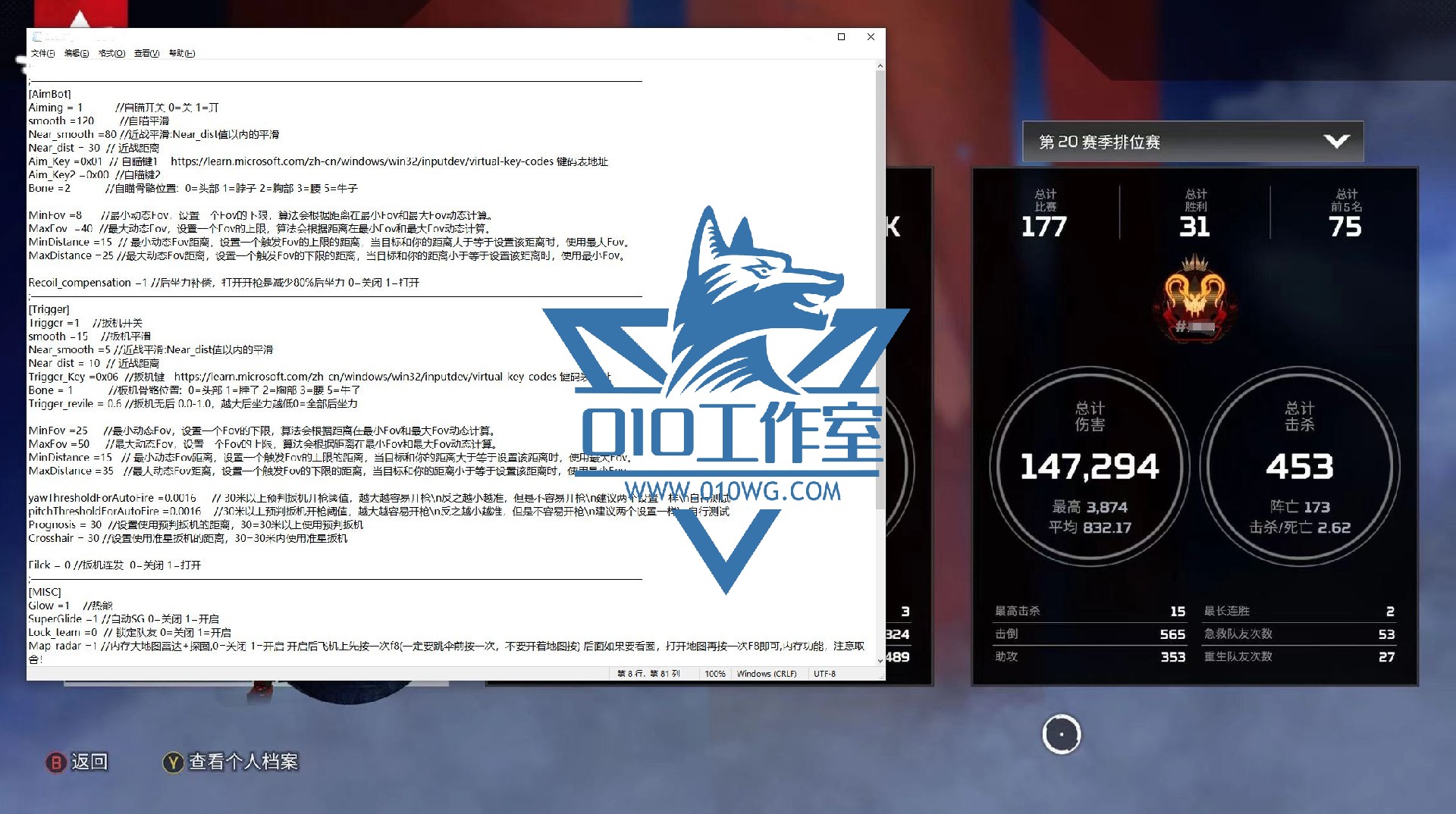The height and width of the screenshot is (814, 1456).
Task: Click the Recoil_compensation line
Action: click(x=224, y=283)
